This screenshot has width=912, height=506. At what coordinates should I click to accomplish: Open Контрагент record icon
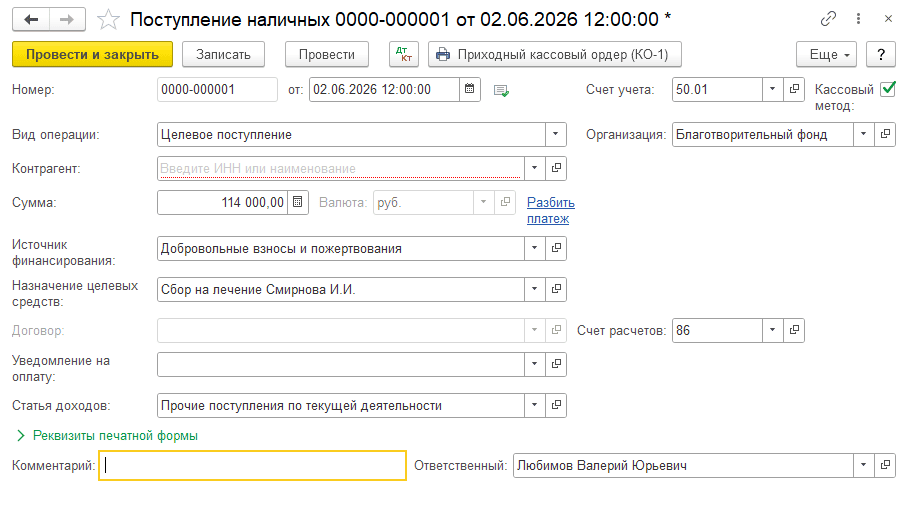pos(556,168)
